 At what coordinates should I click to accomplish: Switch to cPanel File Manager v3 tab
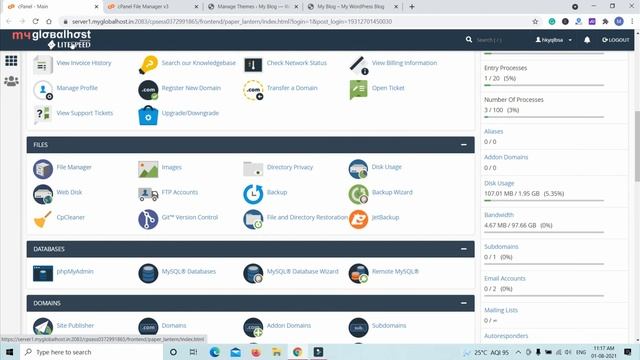pos(152,7)
